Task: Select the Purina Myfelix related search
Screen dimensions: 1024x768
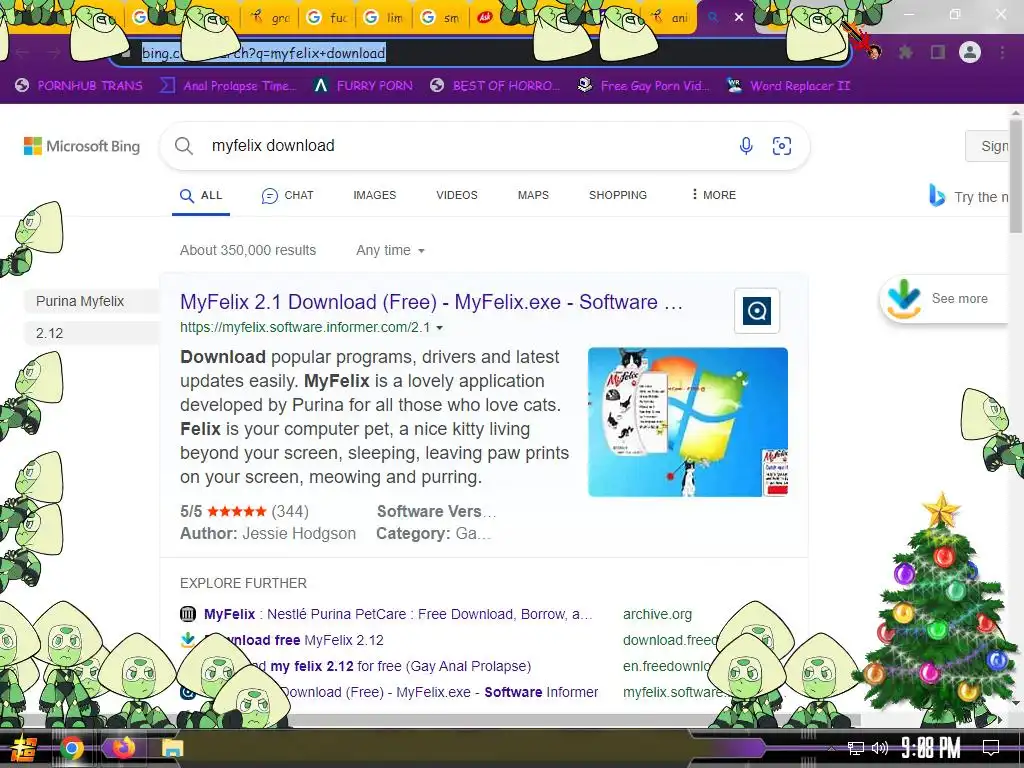Action: click(x=91, y=301)
